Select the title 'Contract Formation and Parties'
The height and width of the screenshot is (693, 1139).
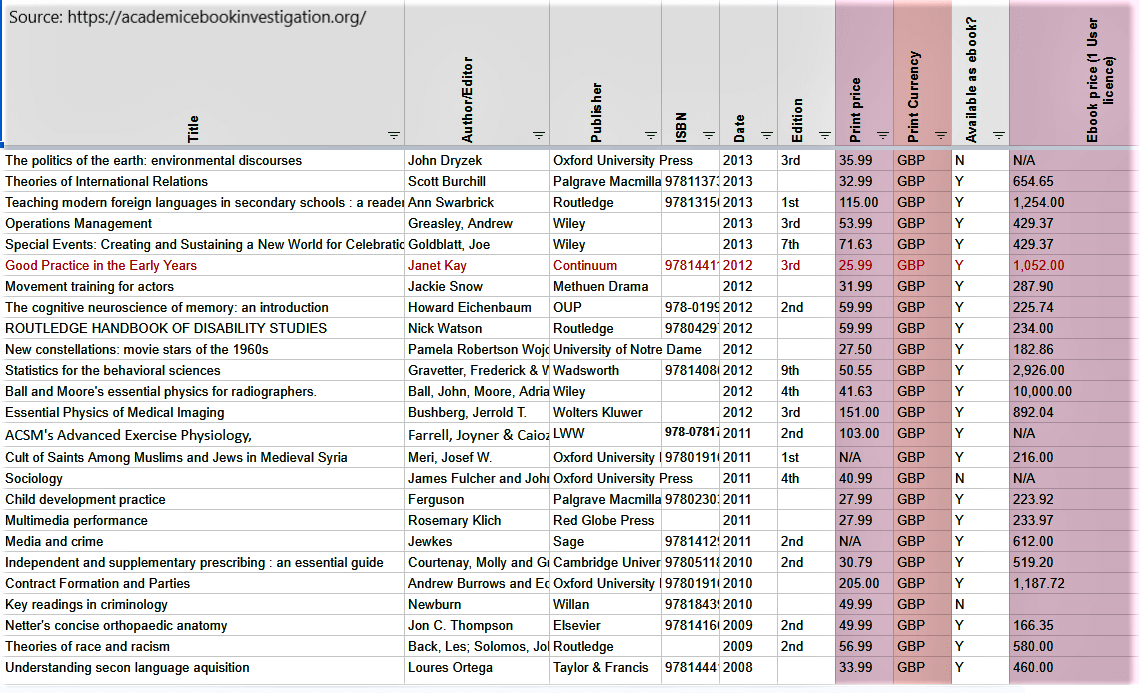point(97,583)
